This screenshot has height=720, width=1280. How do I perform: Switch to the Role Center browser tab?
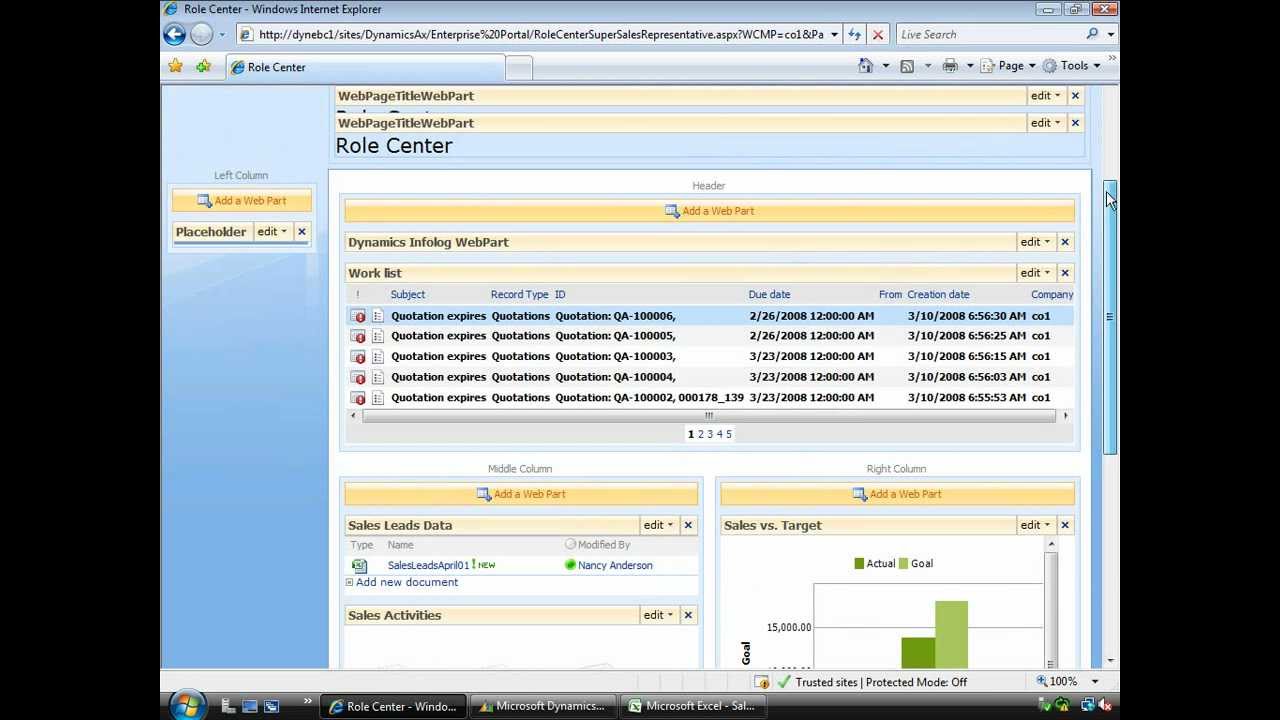[x=365, y=67]
